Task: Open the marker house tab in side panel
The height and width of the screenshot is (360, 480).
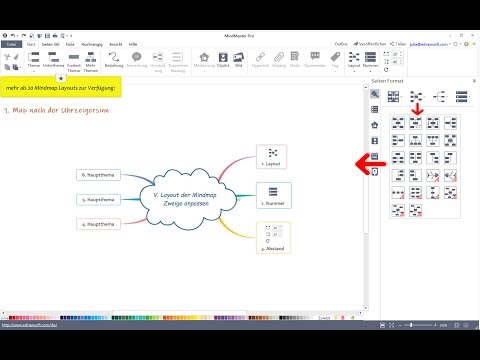Action: (x=375, y=125)
